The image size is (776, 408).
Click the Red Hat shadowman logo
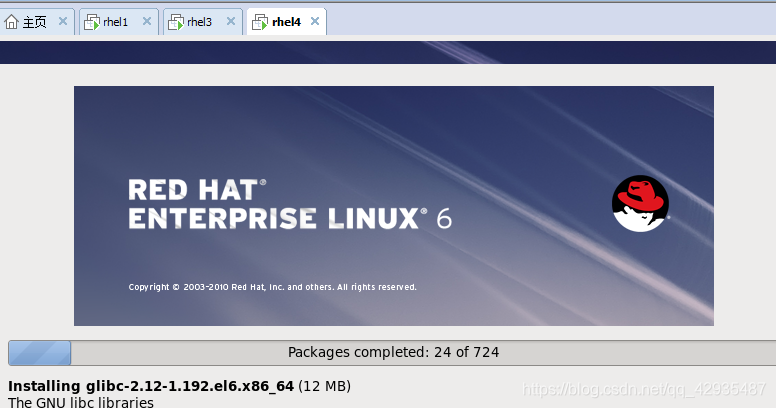[640, 204]
